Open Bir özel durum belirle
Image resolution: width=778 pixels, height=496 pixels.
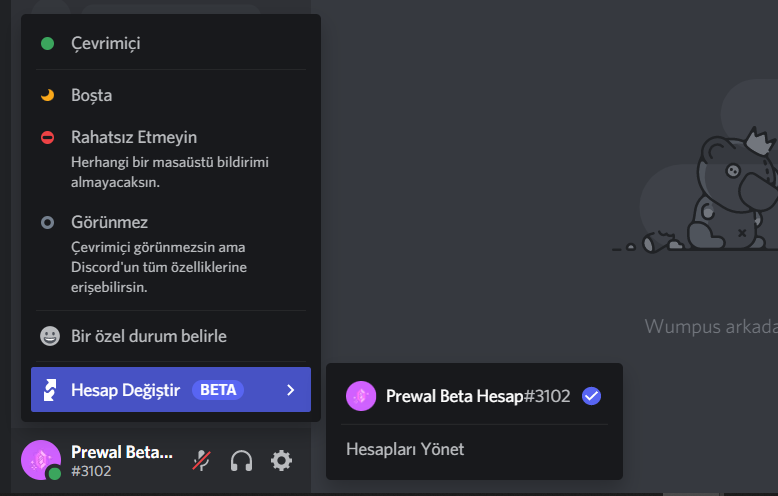[171, 336]
